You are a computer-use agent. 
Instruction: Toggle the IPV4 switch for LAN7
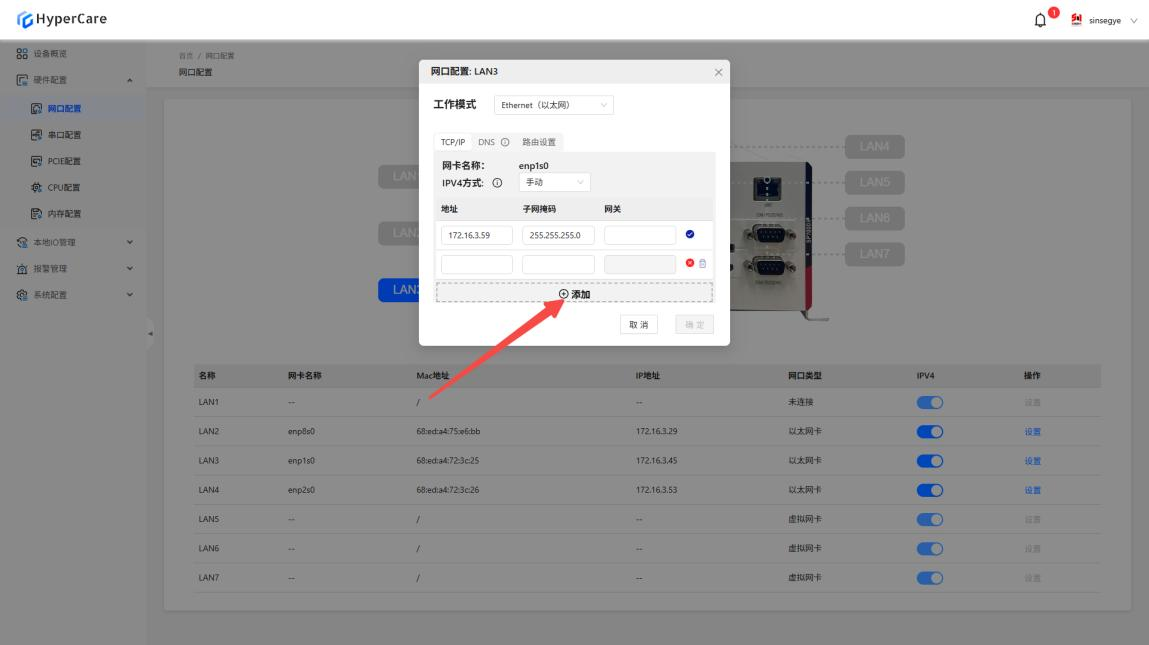click(929, 578)
